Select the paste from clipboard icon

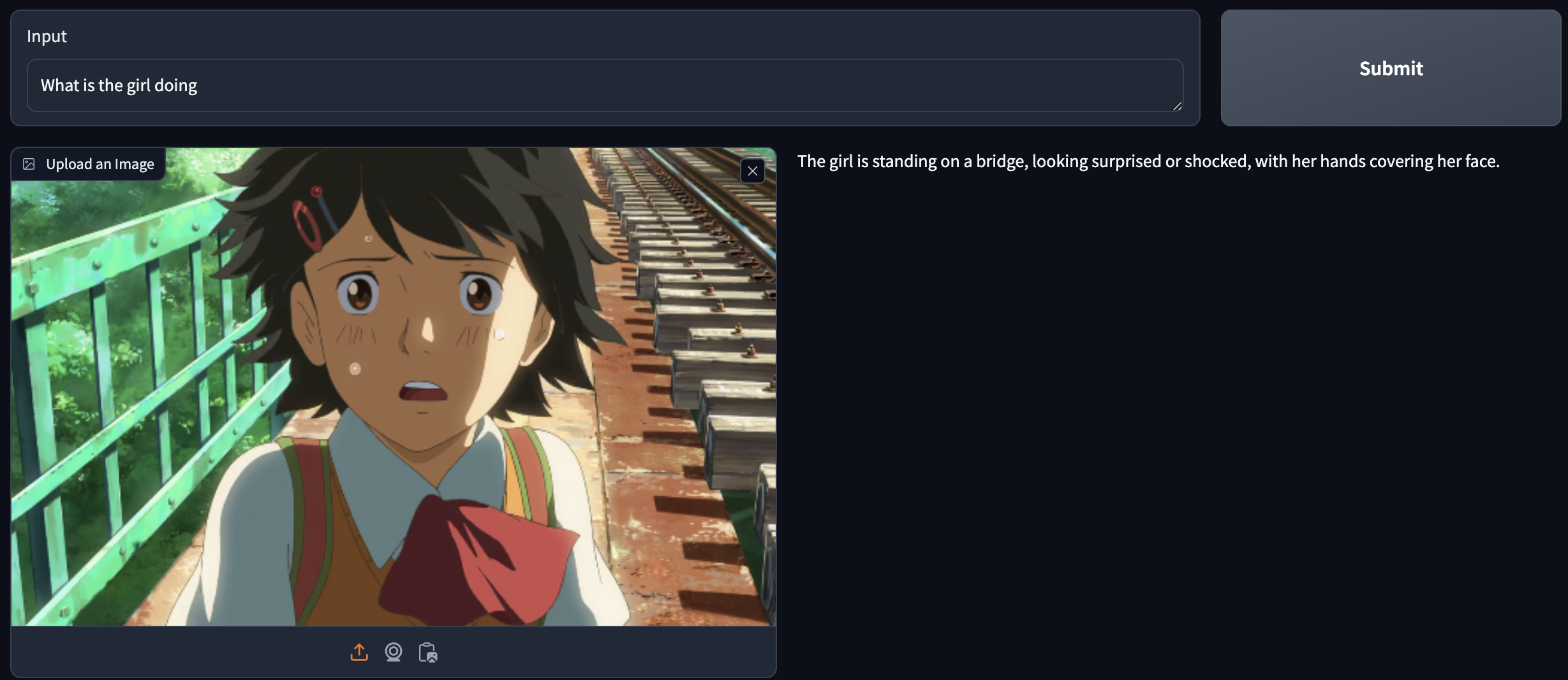428,652
